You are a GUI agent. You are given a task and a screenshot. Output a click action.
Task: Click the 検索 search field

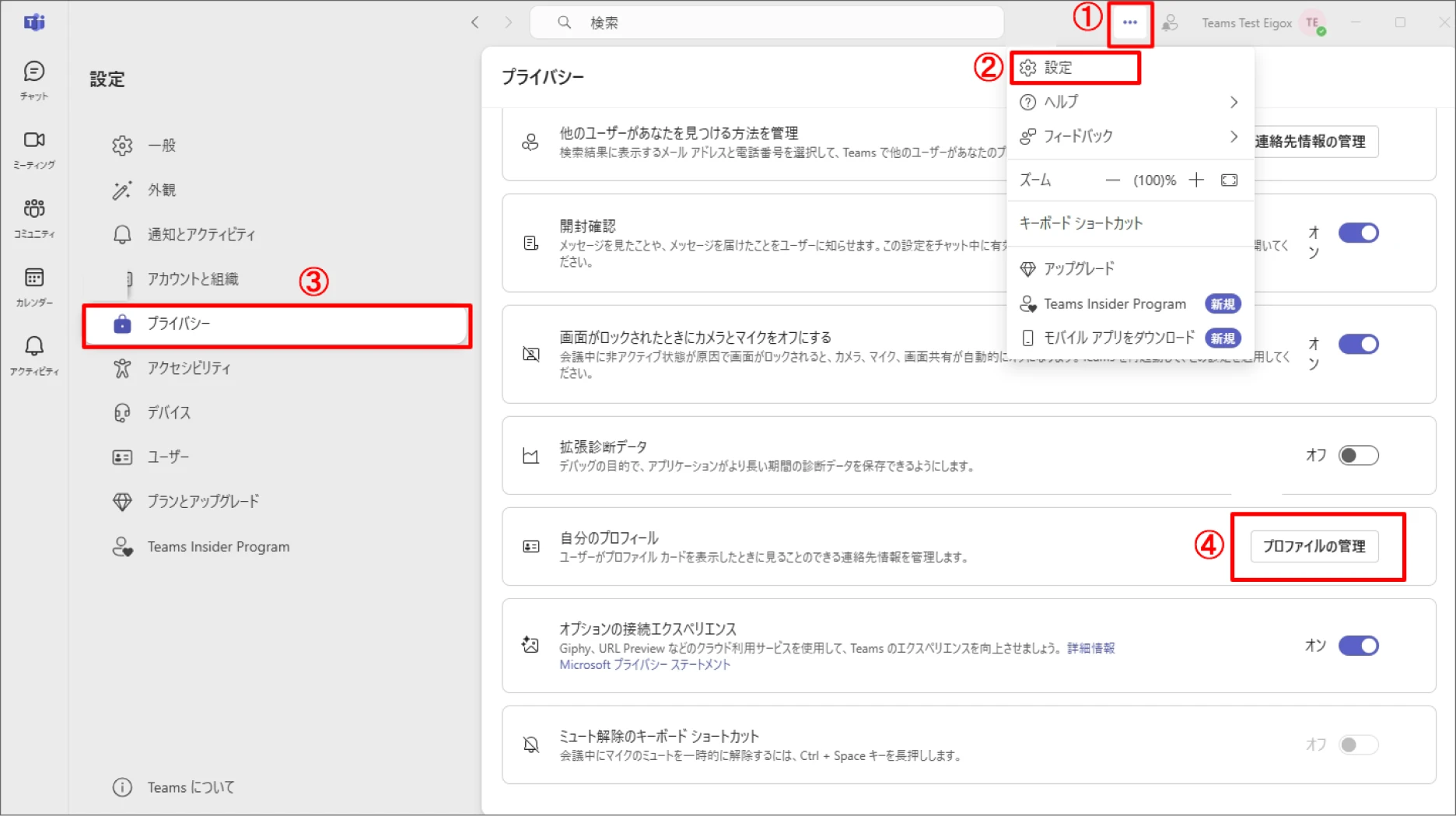coord(767,23)
